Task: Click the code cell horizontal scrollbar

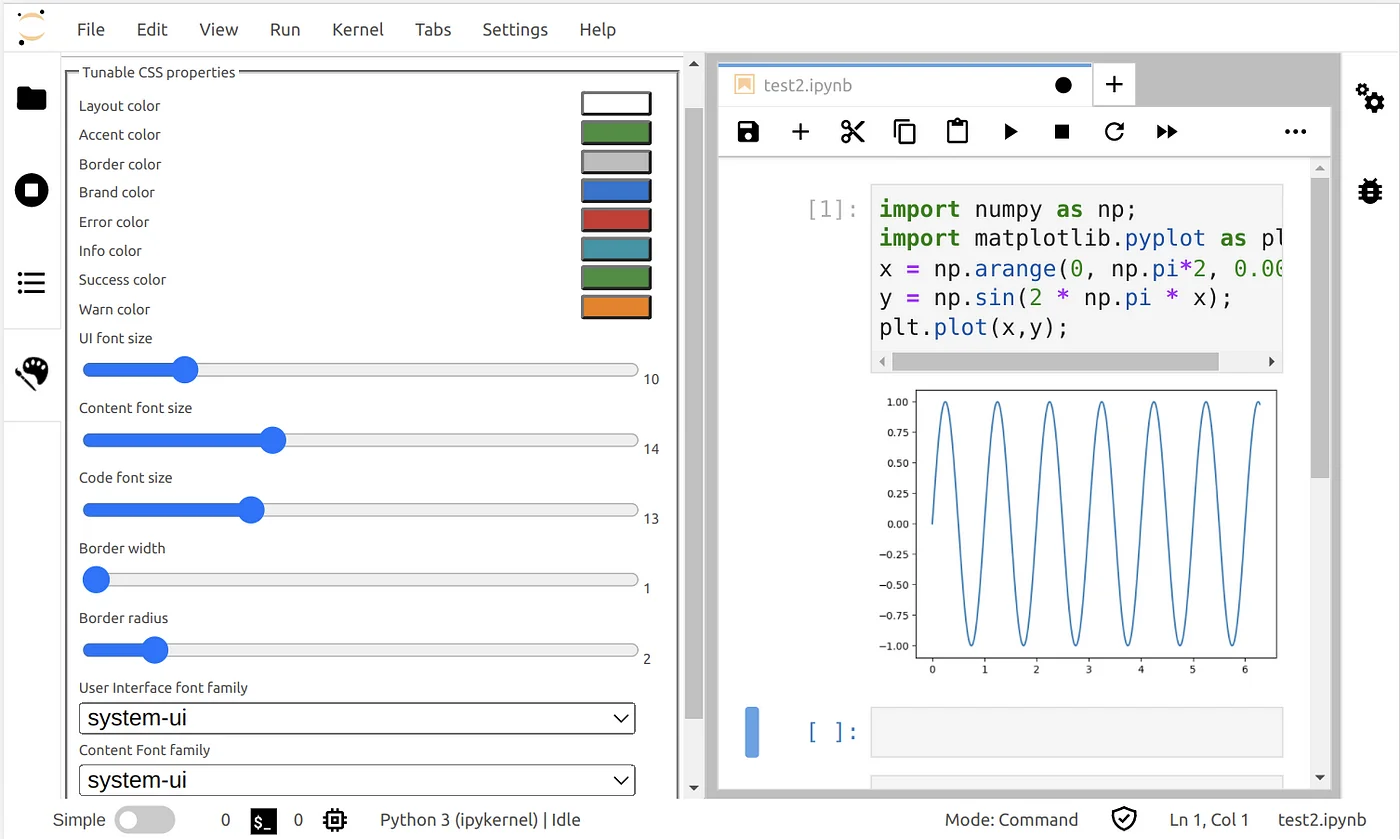Action: coord(1055,361)
